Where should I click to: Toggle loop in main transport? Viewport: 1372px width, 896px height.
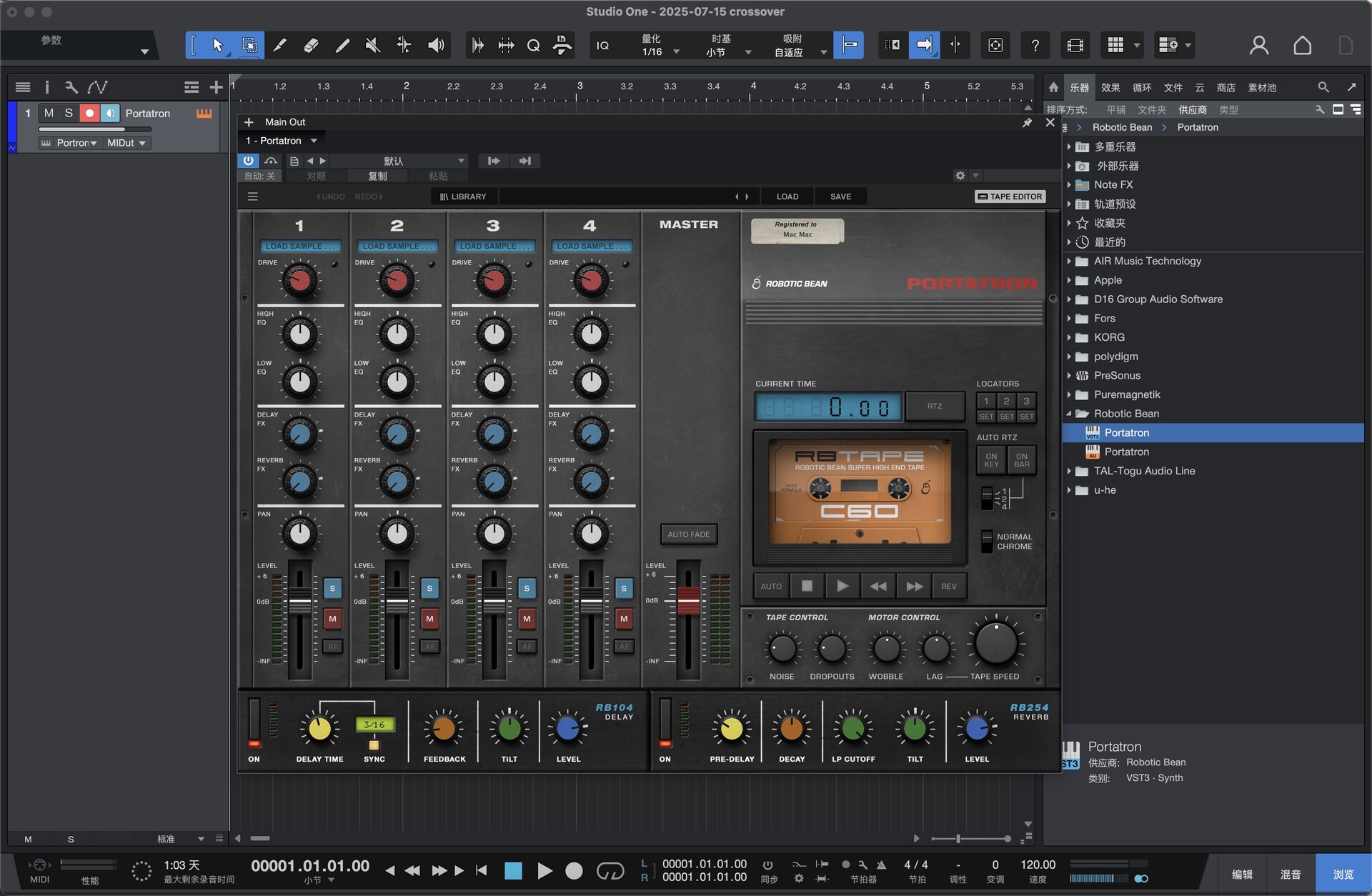click(x=610, y=870)
